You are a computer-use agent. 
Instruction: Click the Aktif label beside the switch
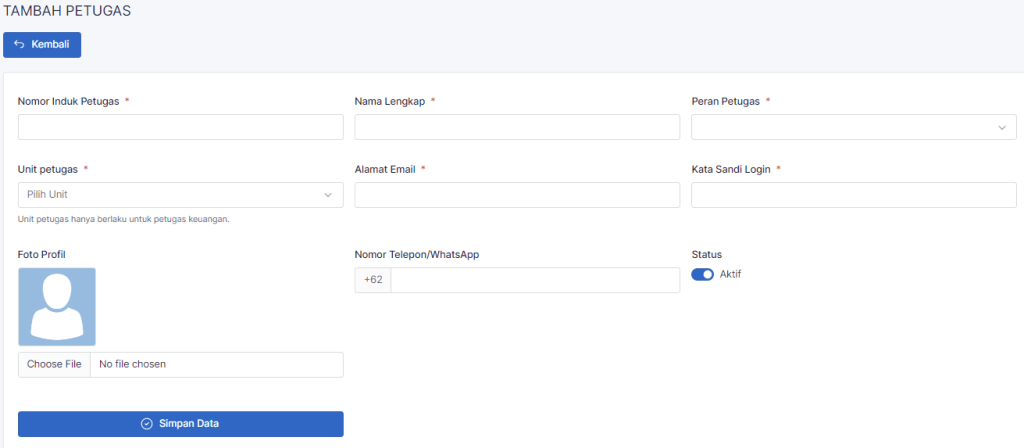coord(730,274)
